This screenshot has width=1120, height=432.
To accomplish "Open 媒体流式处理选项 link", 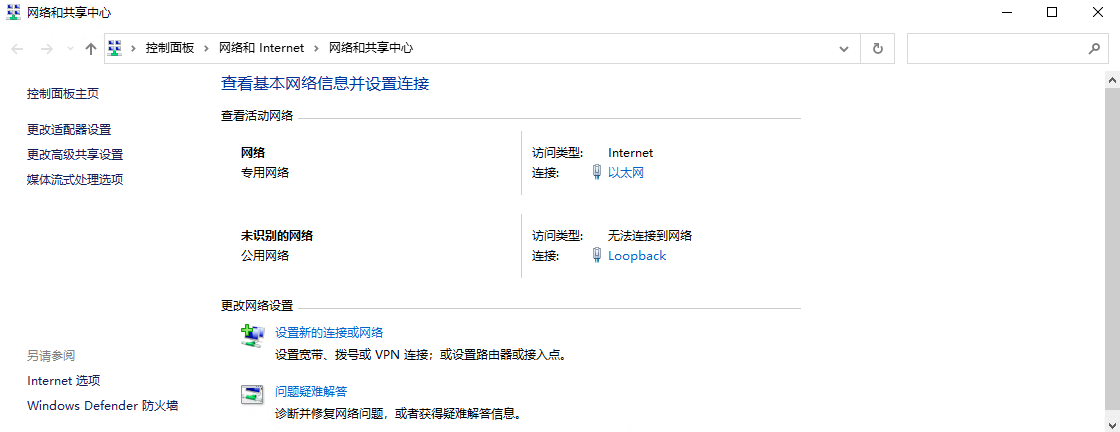I will pyautogui.click(x=75, y=179).
